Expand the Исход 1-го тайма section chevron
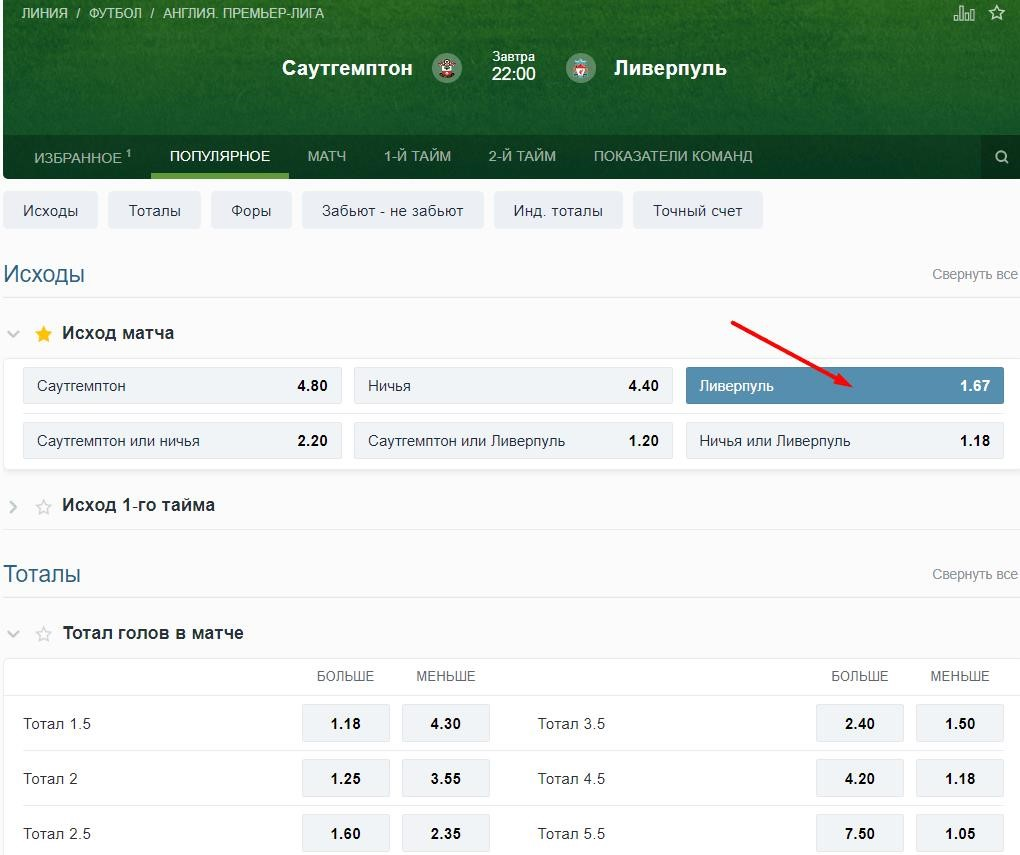The height and width of the screenshot is (855, 1020). (13, 506)
